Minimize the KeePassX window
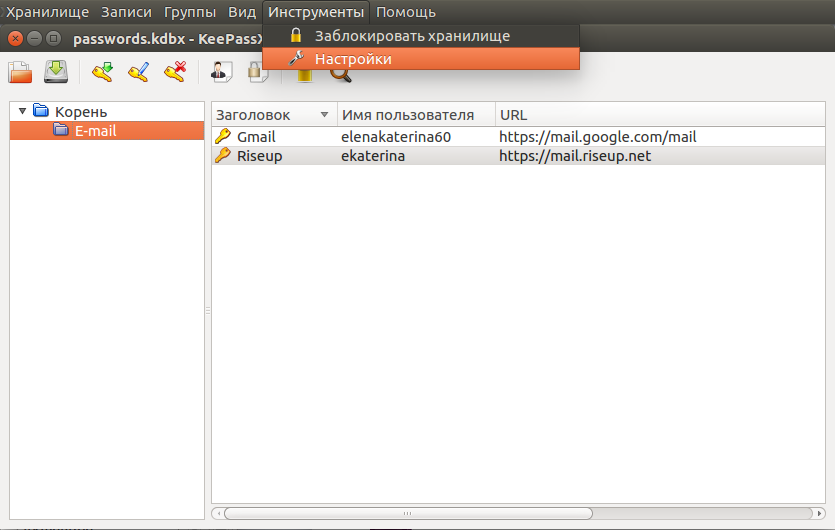Viewport: 835px width, 530px height. pos(34,38)
